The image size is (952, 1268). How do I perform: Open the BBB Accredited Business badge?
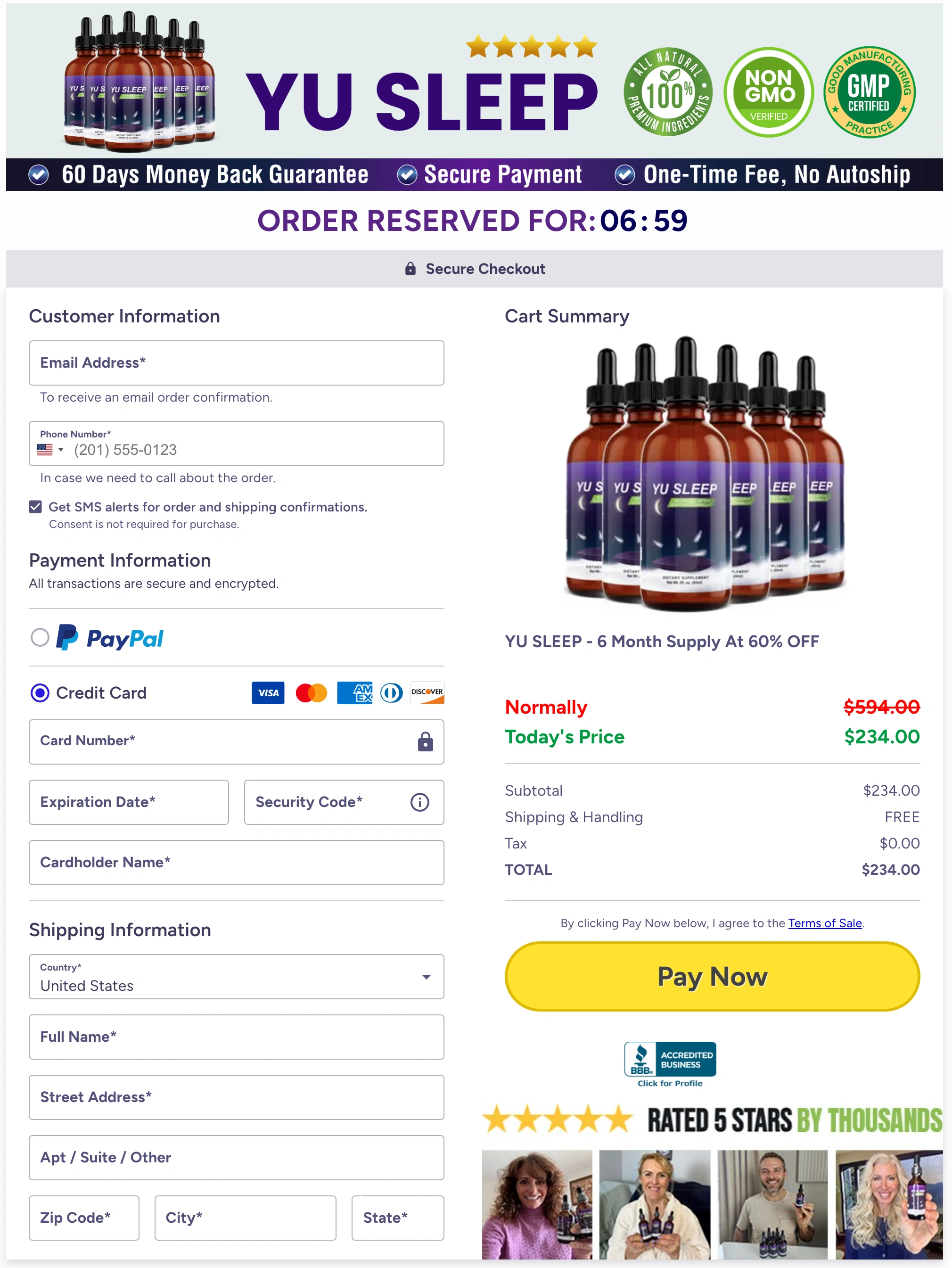669,1064
